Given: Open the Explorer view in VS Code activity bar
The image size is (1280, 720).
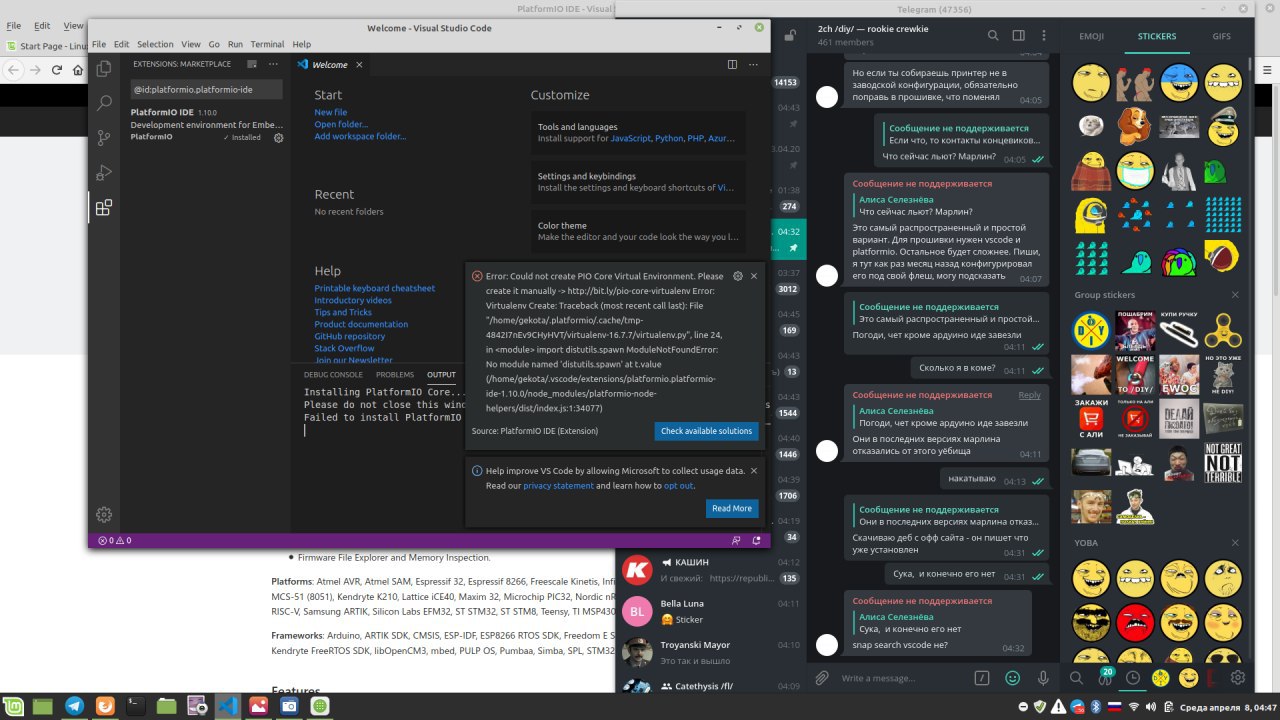Looking at the screenshot, I should coord(103,69).
